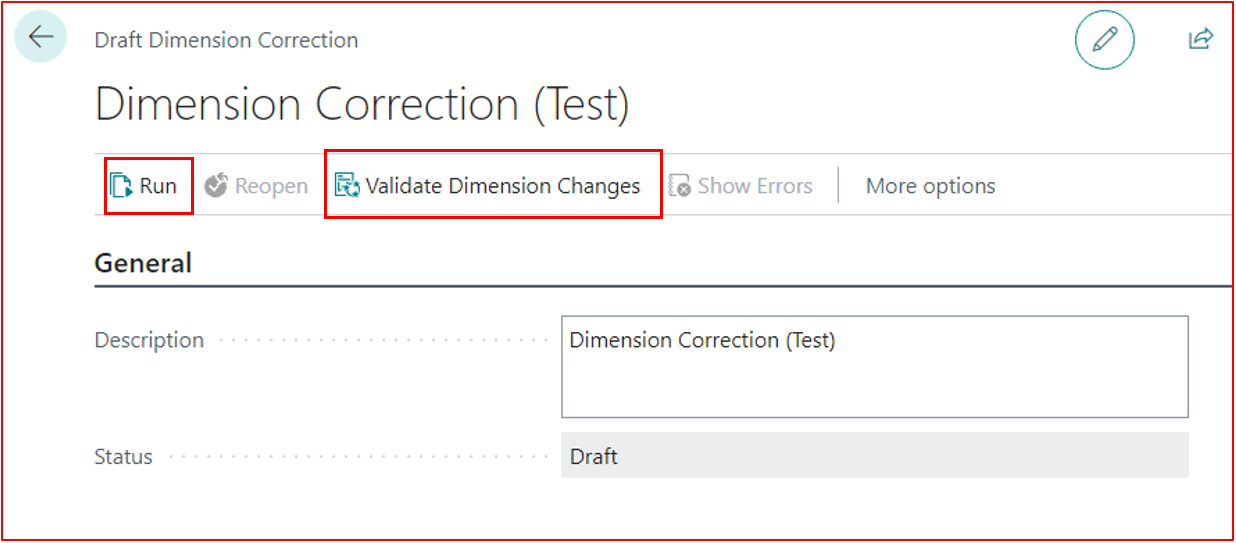Screen dimensions: 1236x543
Task: Click the Status field showing Draft
Action: click(x=874, y=456)
